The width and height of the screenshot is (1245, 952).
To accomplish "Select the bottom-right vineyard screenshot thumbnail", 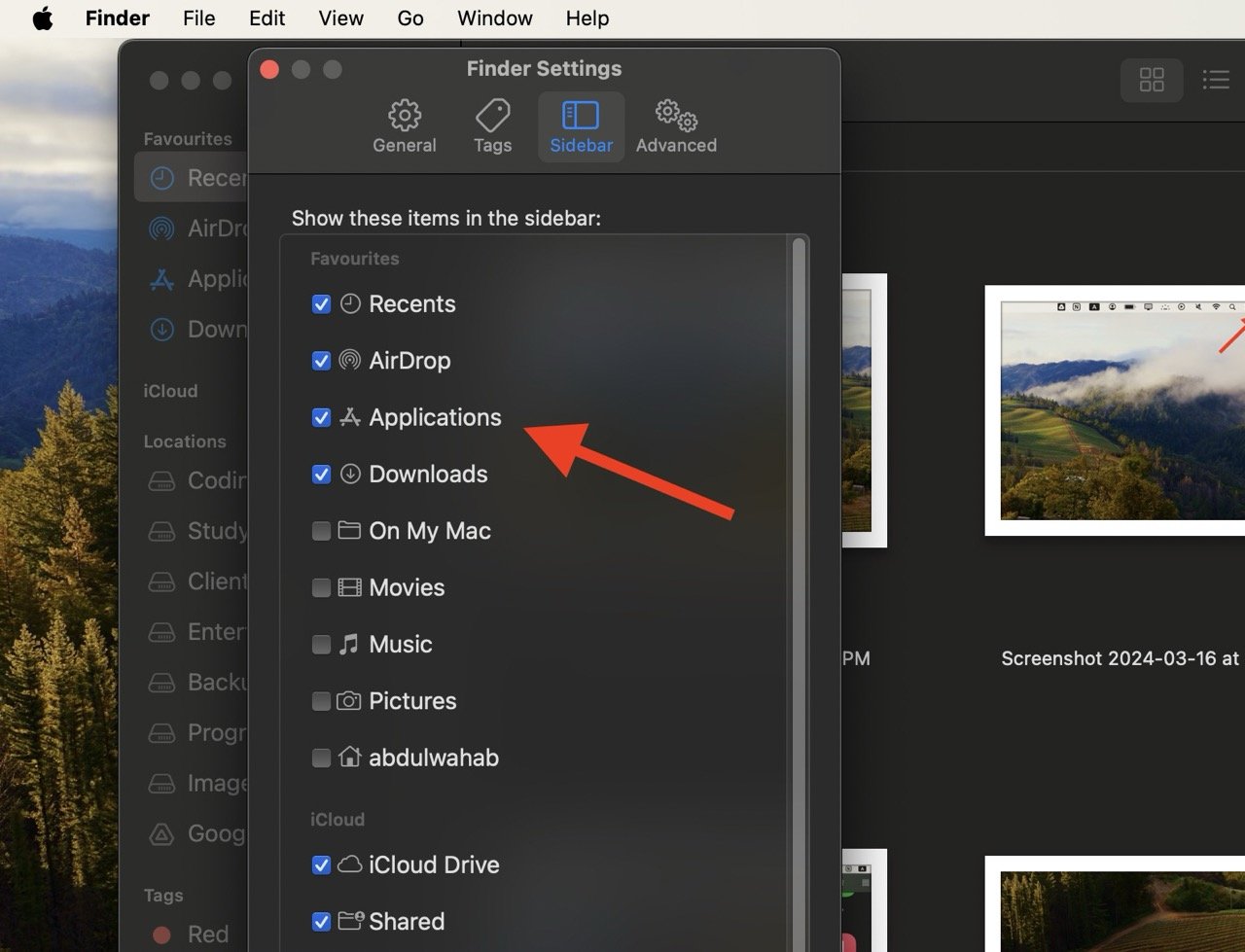I will [x=1115, y=904].
